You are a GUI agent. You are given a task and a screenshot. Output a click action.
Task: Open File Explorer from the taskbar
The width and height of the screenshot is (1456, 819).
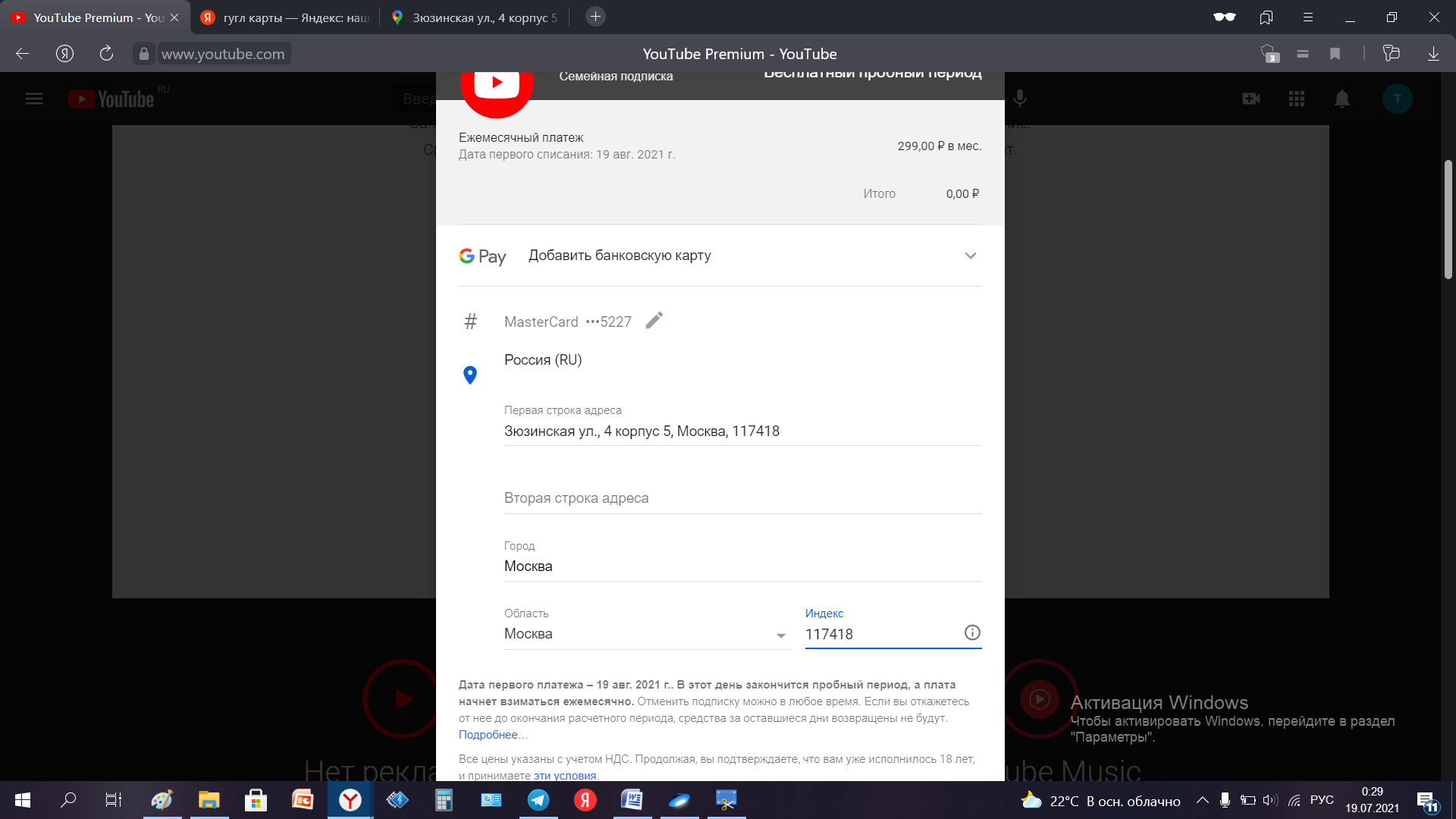(209, 800)
